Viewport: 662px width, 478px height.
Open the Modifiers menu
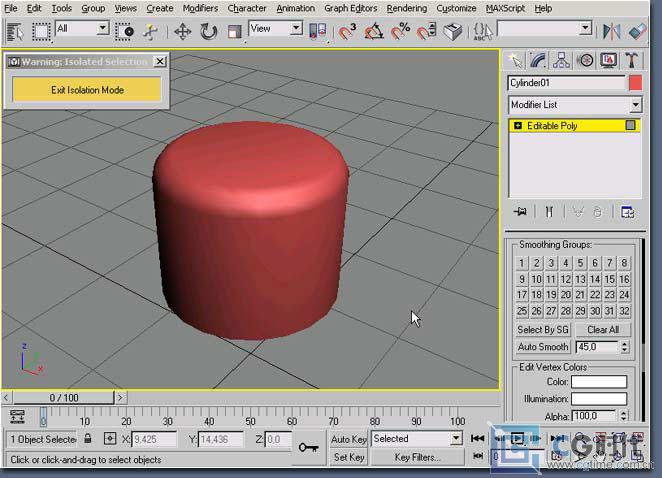pyautogui.click(x=200, y=8)
